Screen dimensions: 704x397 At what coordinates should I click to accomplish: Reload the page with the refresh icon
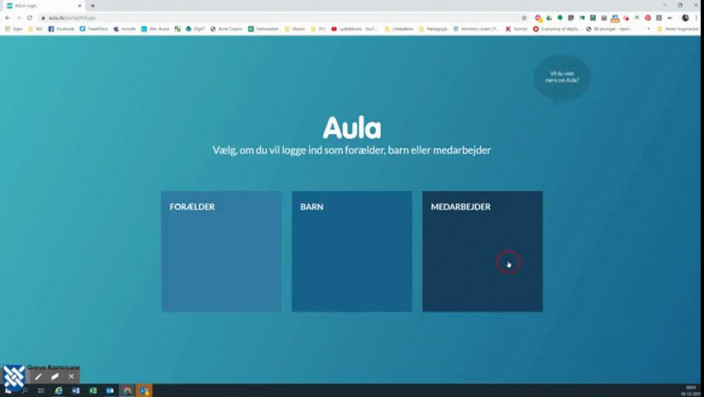[x=30, y=18]
